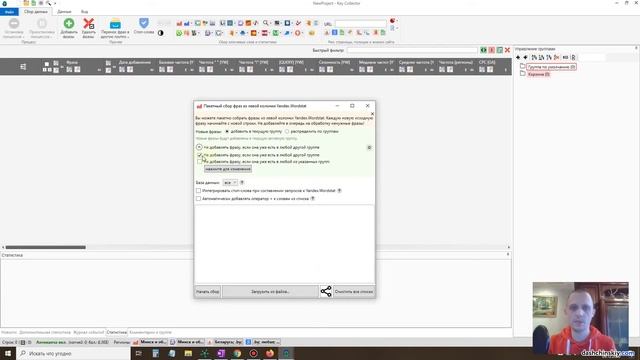Toggle checkbox under Фраза column header
This screenshot has width=640, height=360.
[x=69, y=70]
